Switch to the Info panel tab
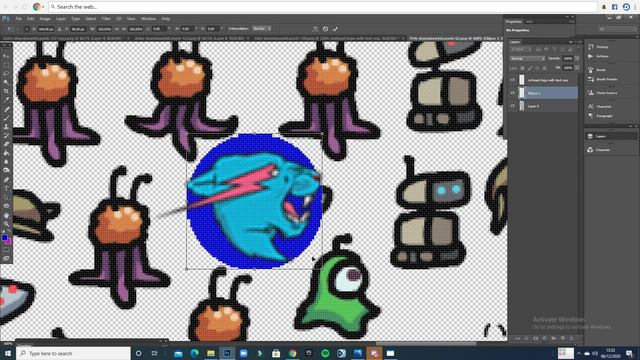 [x=529, y=22]
